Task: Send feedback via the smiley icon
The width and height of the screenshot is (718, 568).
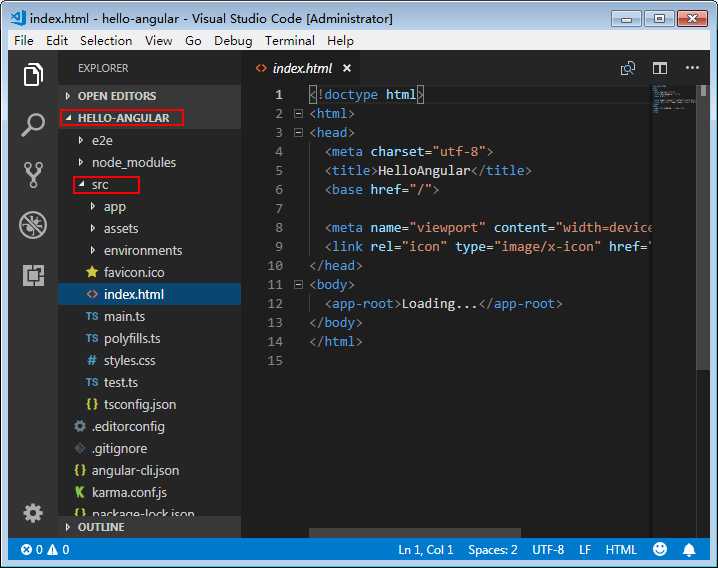Action: (x=660, y=549)
